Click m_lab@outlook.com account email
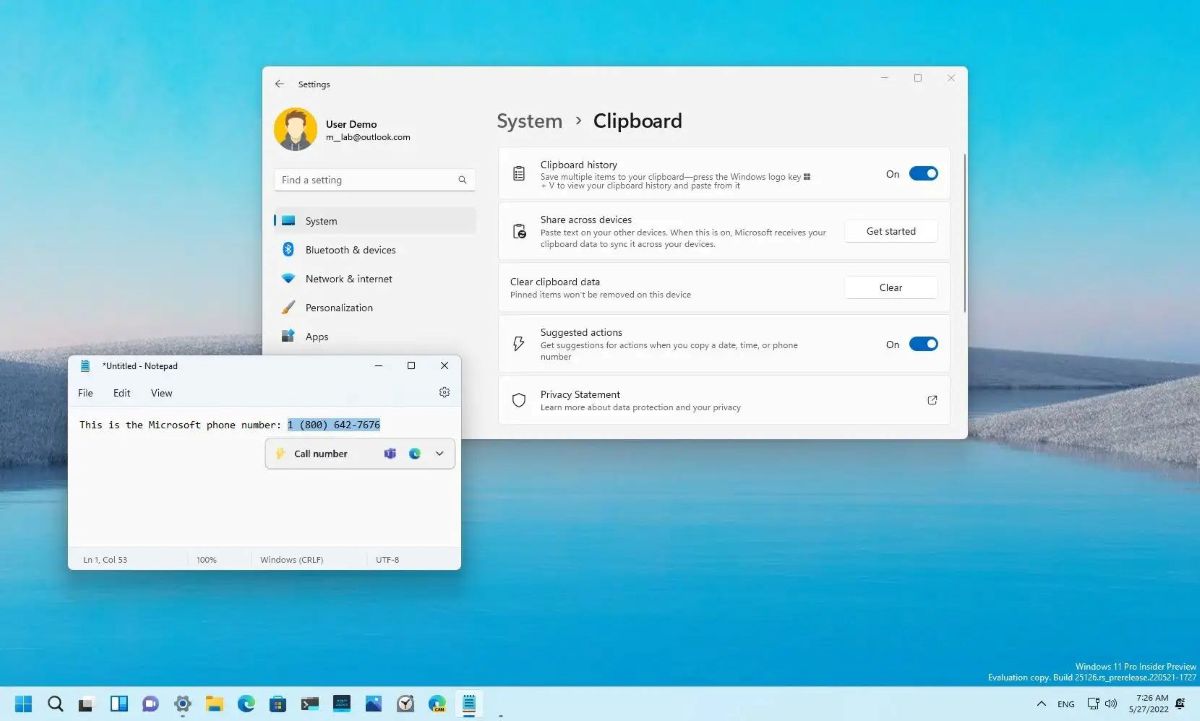This screenshot has width=1200, height=721. click(x=368, y=137)
